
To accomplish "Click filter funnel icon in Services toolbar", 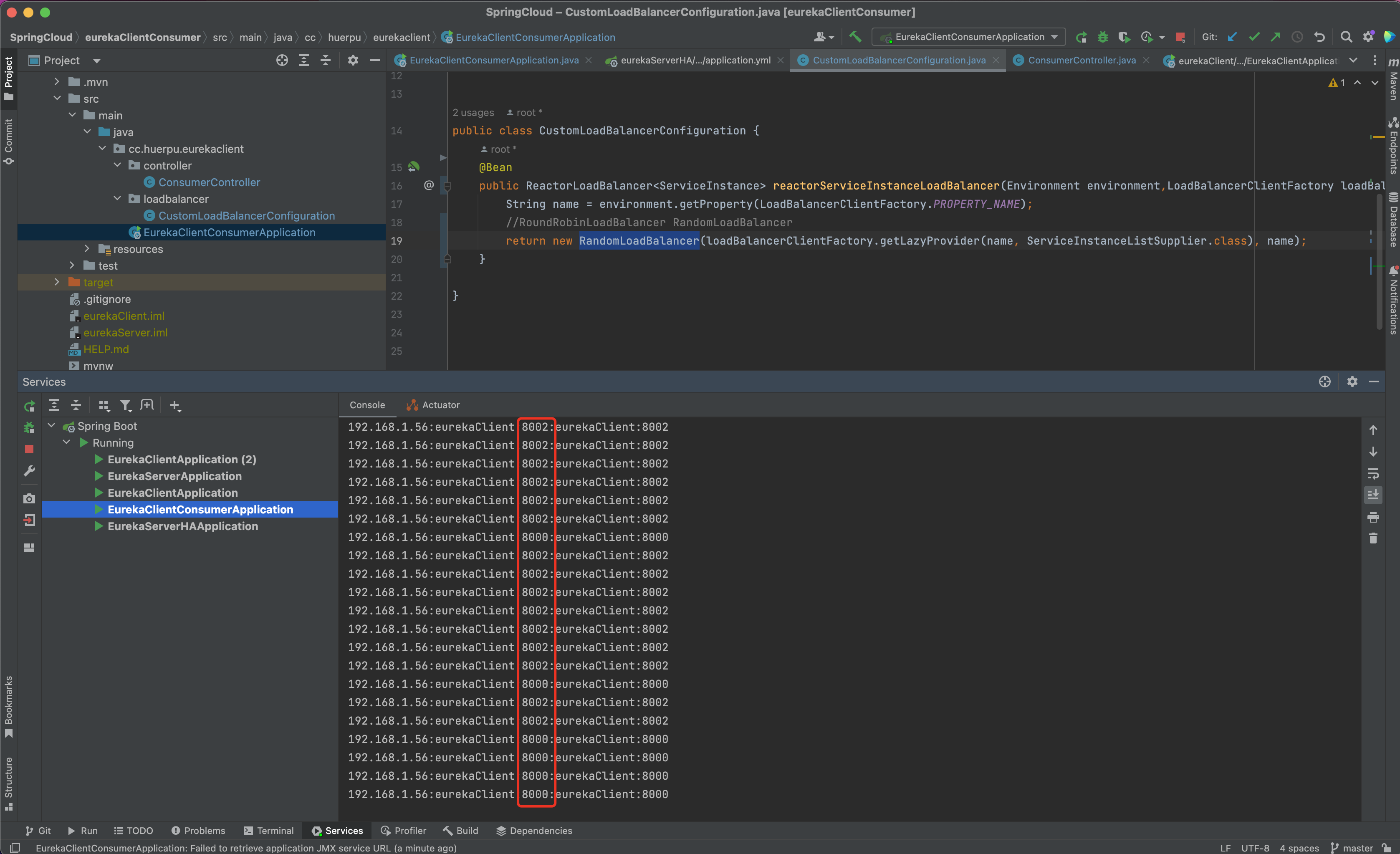I will [x=126, y=405].
